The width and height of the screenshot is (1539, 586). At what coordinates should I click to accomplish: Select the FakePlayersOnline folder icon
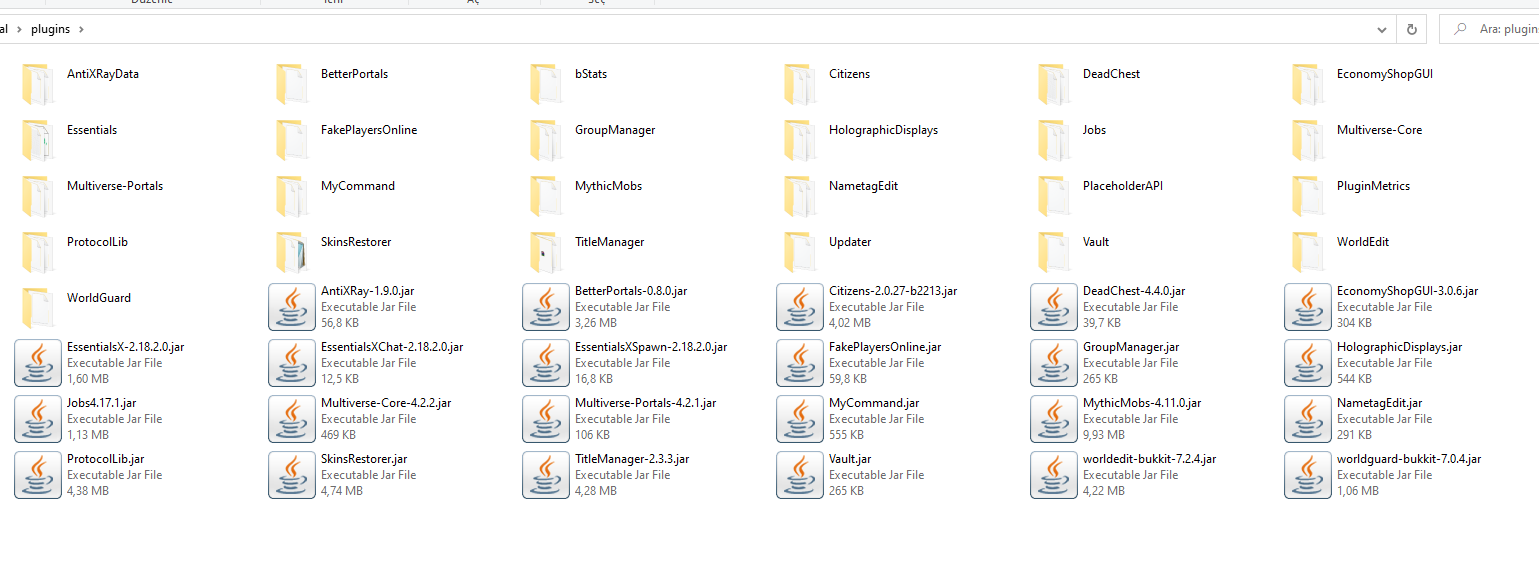coord(290,140)
